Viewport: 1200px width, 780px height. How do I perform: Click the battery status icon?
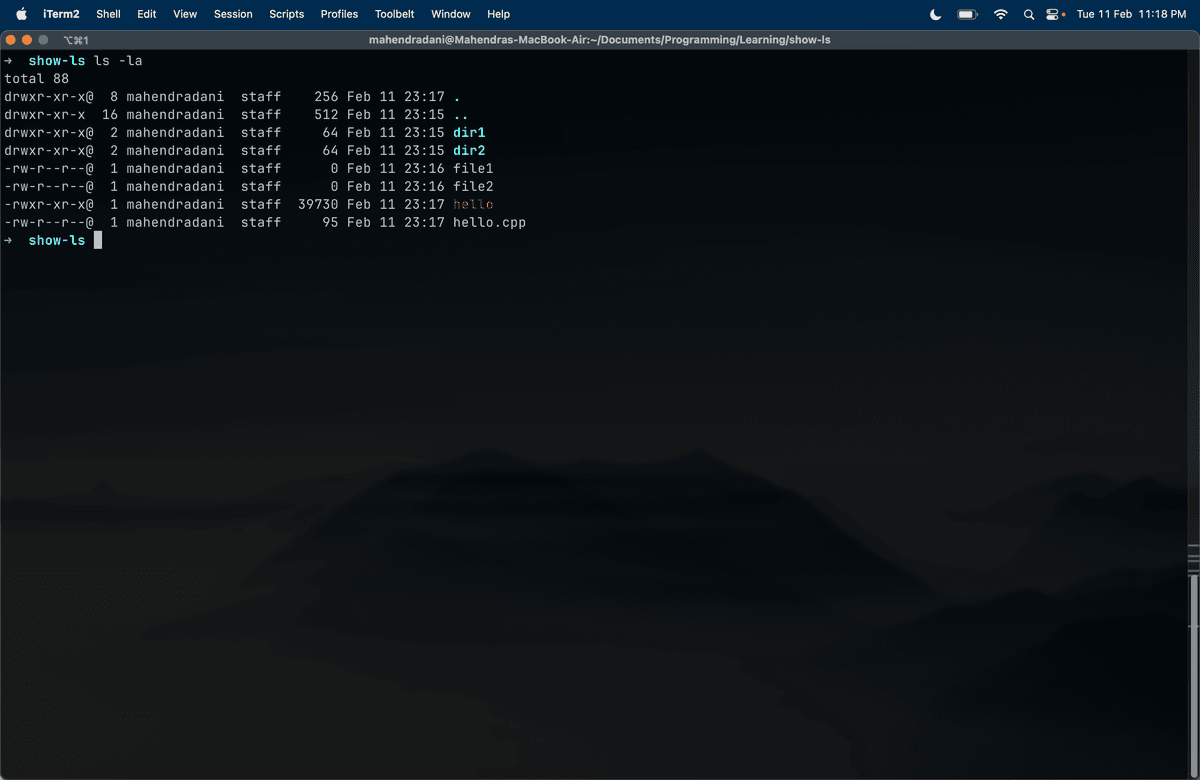[x=966, y=14]
